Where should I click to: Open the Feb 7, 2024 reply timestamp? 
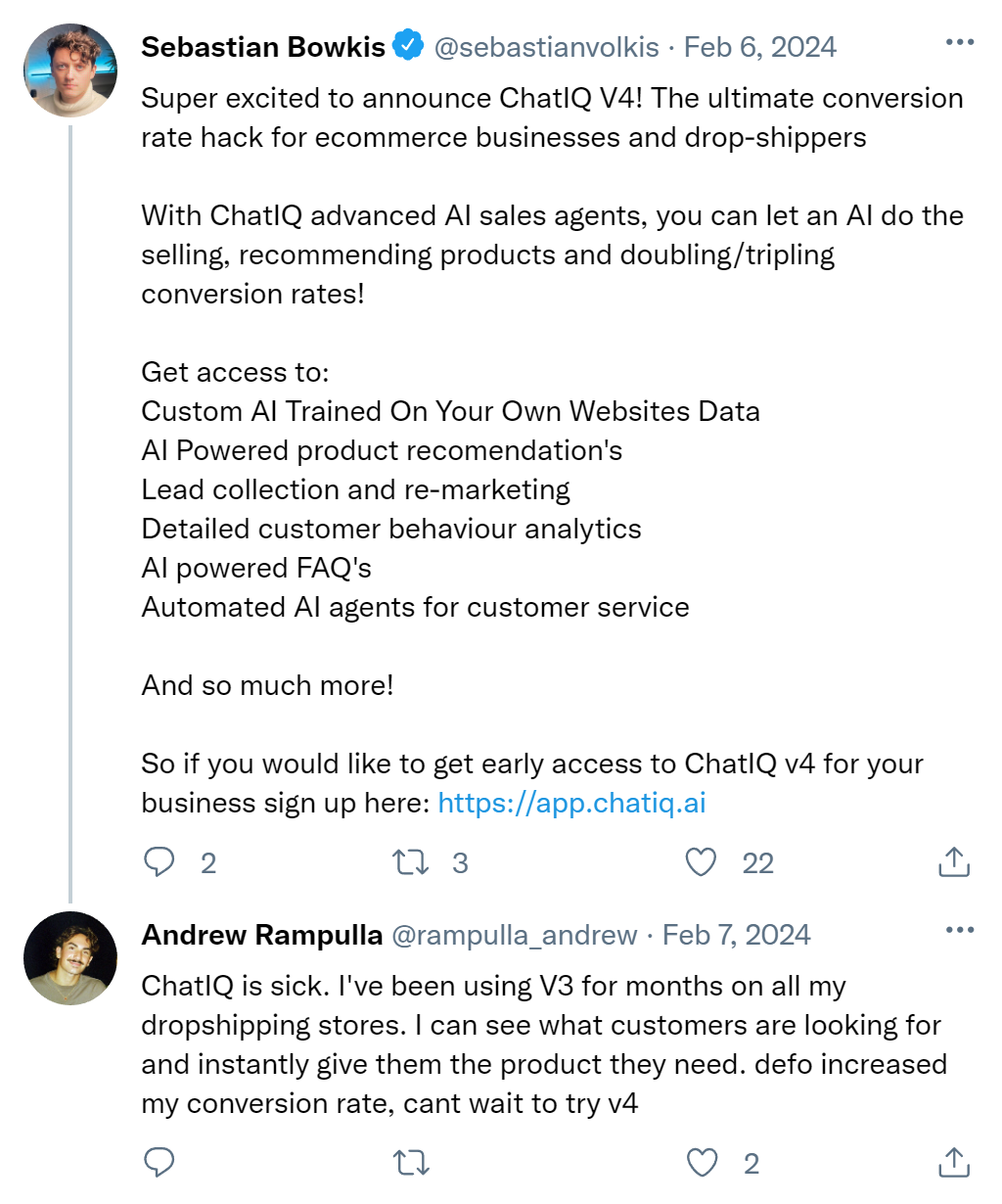(x=737, y=935)
